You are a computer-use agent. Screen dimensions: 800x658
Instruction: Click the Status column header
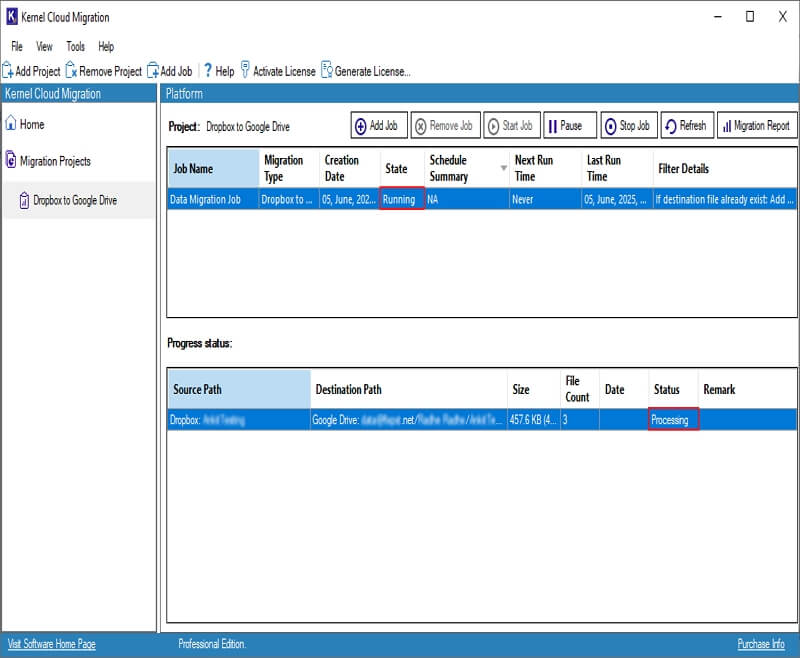click(673, 389)
